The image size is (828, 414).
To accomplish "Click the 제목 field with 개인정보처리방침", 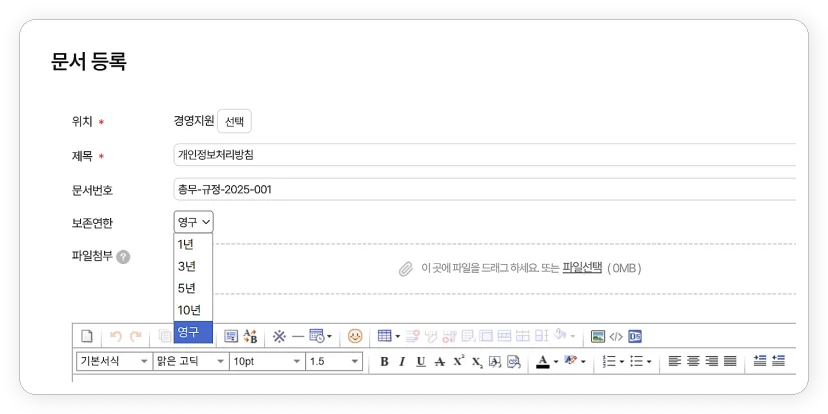I will pos(485,155).
